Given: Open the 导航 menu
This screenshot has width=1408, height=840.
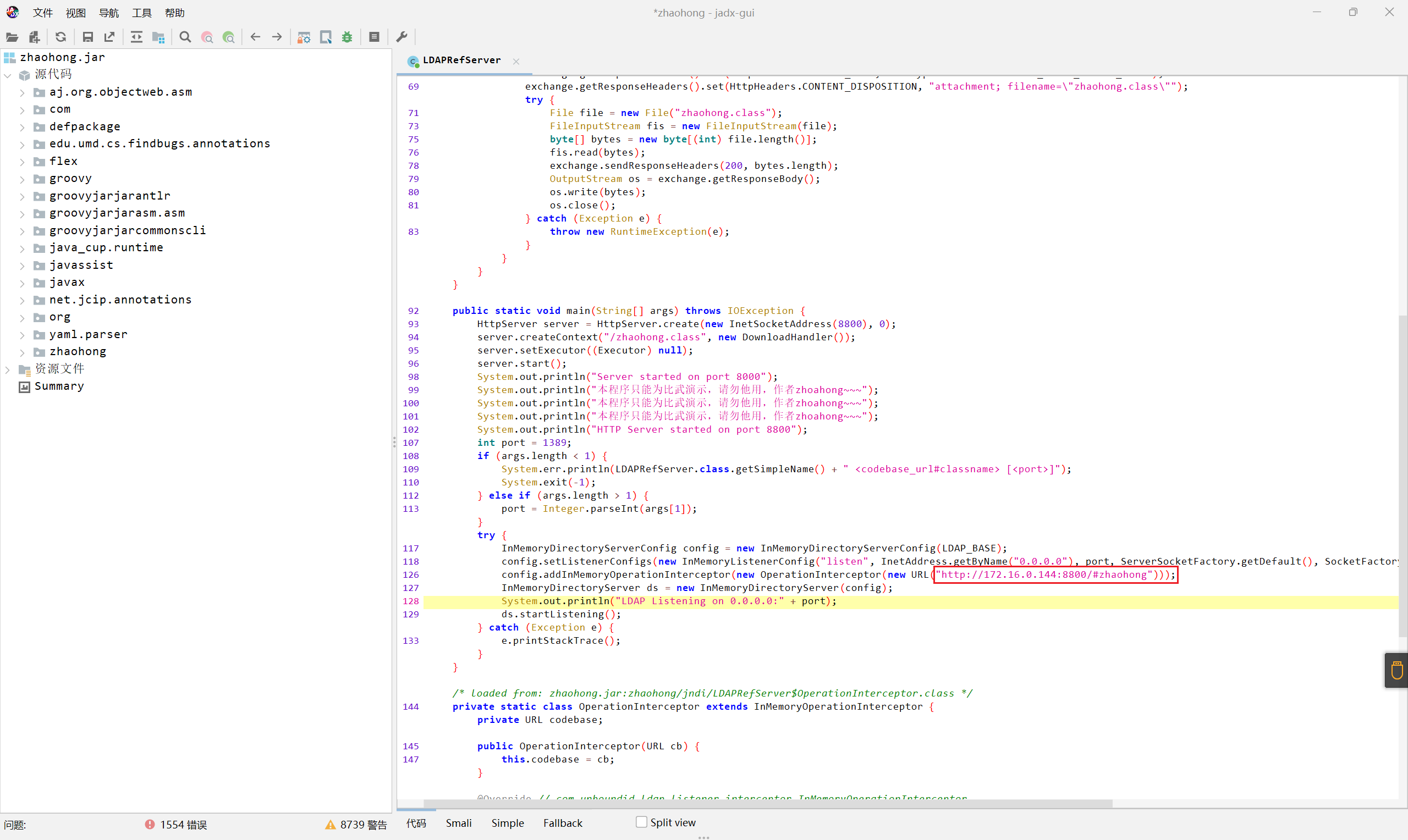Looking at the screenshot, I should (109, 13).
